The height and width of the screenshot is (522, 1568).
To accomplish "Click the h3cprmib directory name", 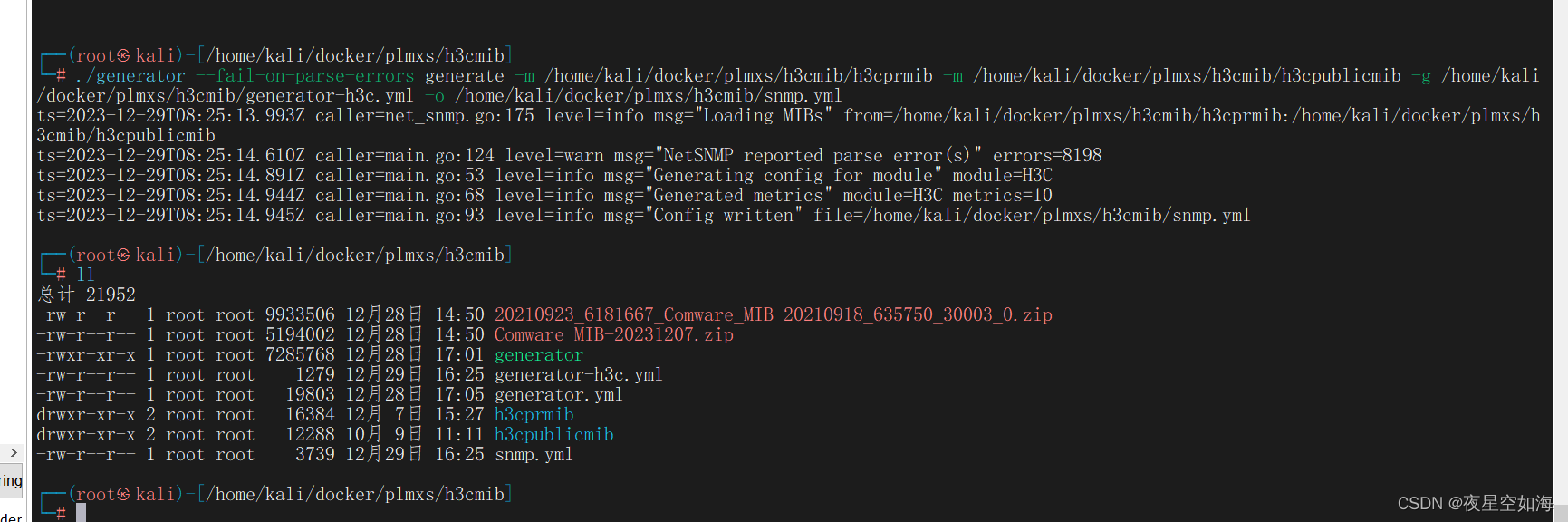I will (x=534, y=415).
